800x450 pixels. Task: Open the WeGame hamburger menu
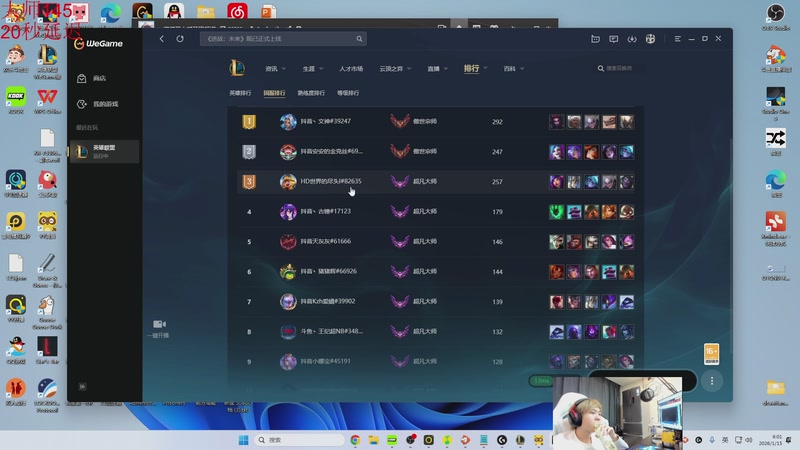pos(678,39)
